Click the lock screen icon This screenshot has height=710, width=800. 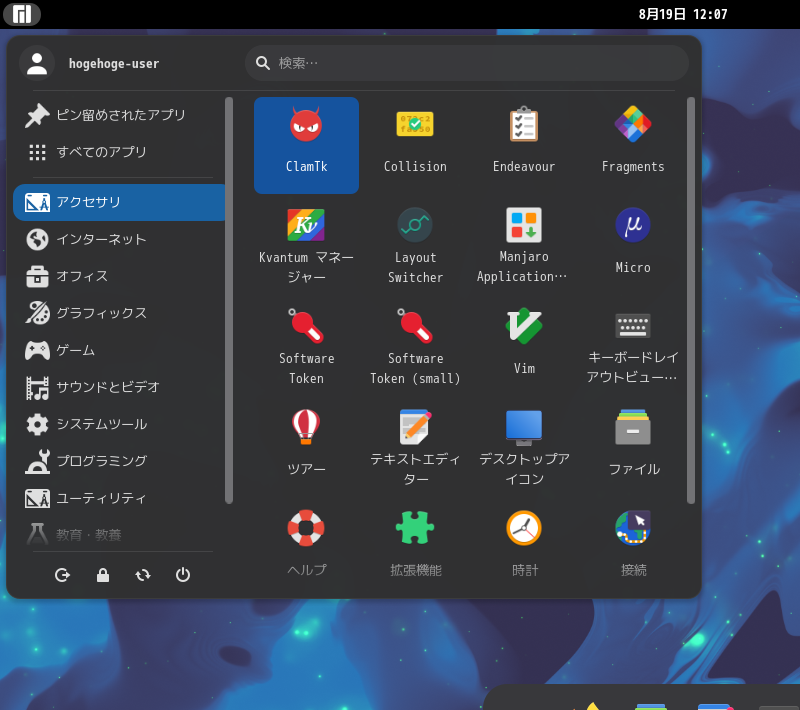tap(103, 575)
